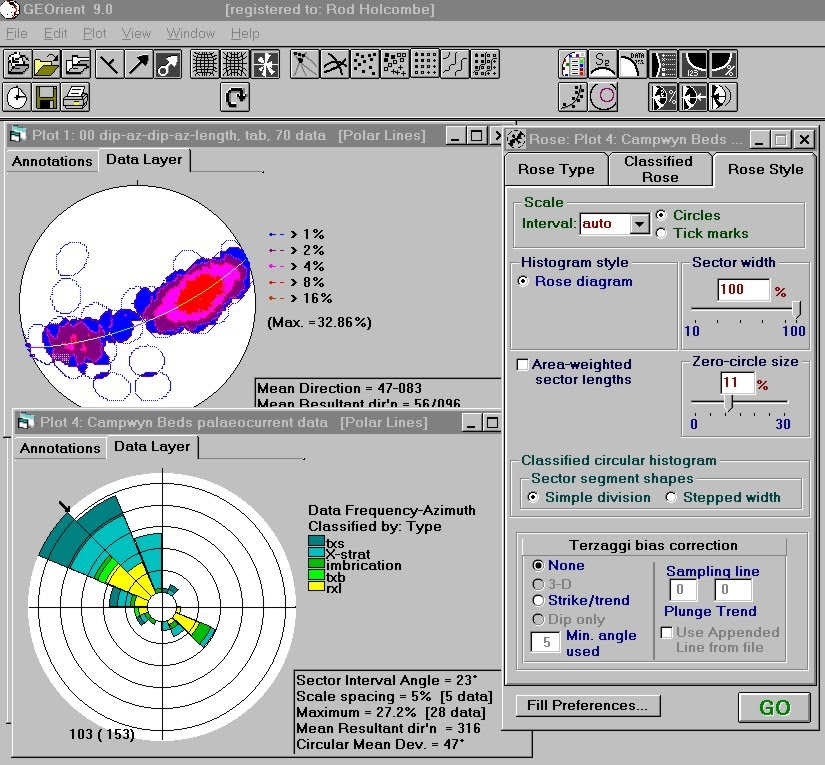Select the Circles scale option
This screenshot has width=825, height=765.
(661, 215)
